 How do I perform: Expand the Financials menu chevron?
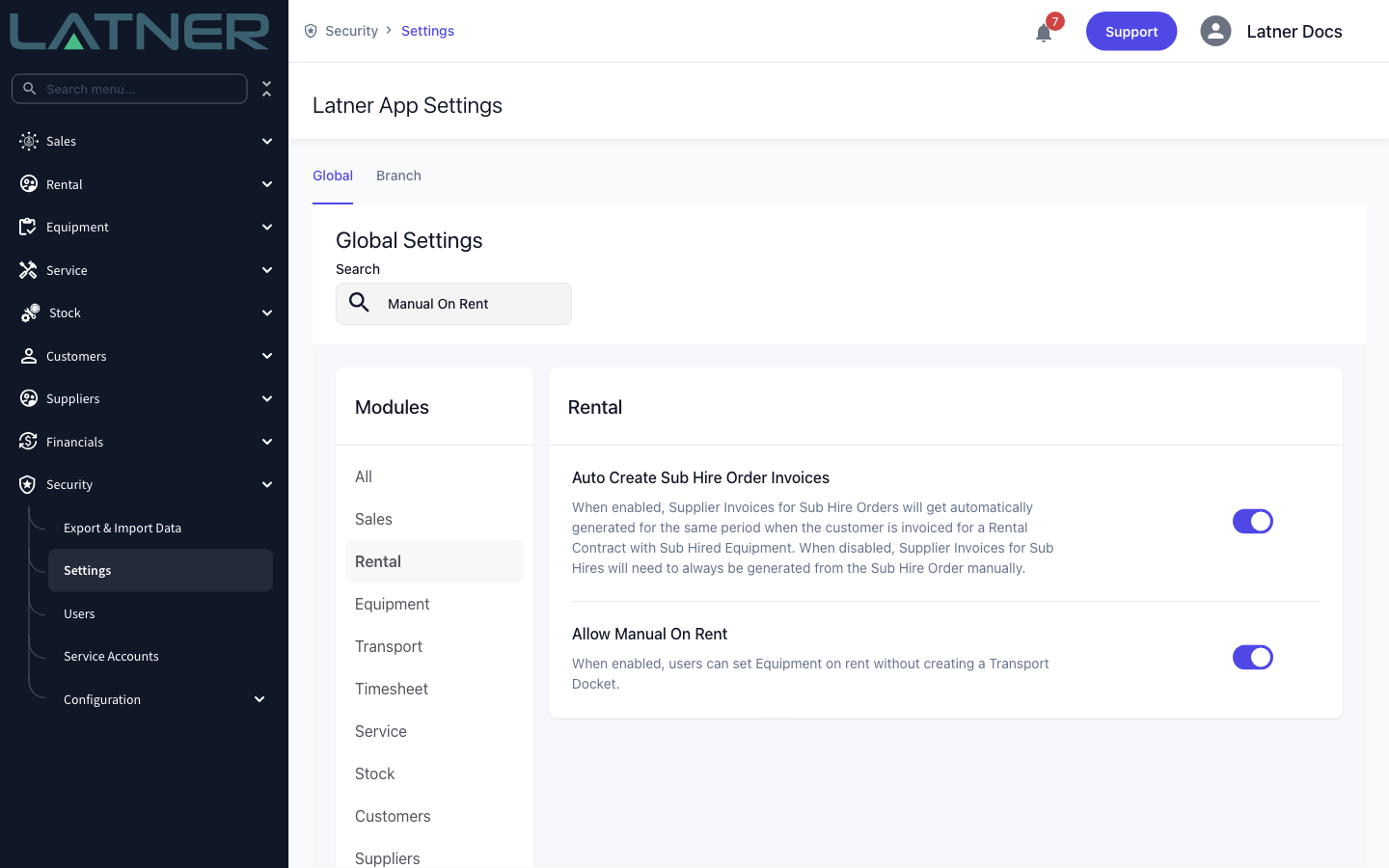point(267,442)
